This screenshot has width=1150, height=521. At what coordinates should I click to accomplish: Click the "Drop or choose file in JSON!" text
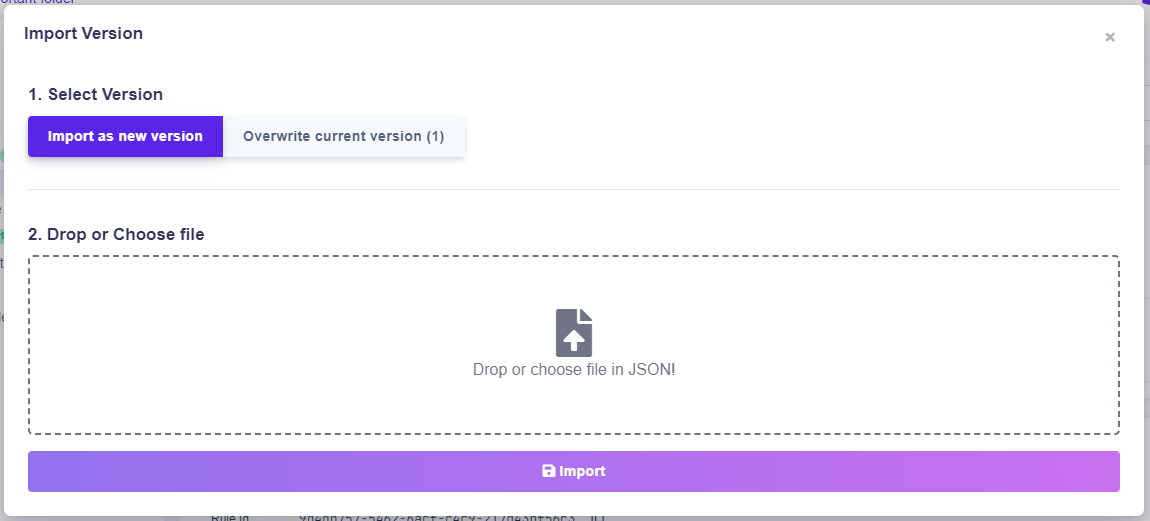(574, 369)
